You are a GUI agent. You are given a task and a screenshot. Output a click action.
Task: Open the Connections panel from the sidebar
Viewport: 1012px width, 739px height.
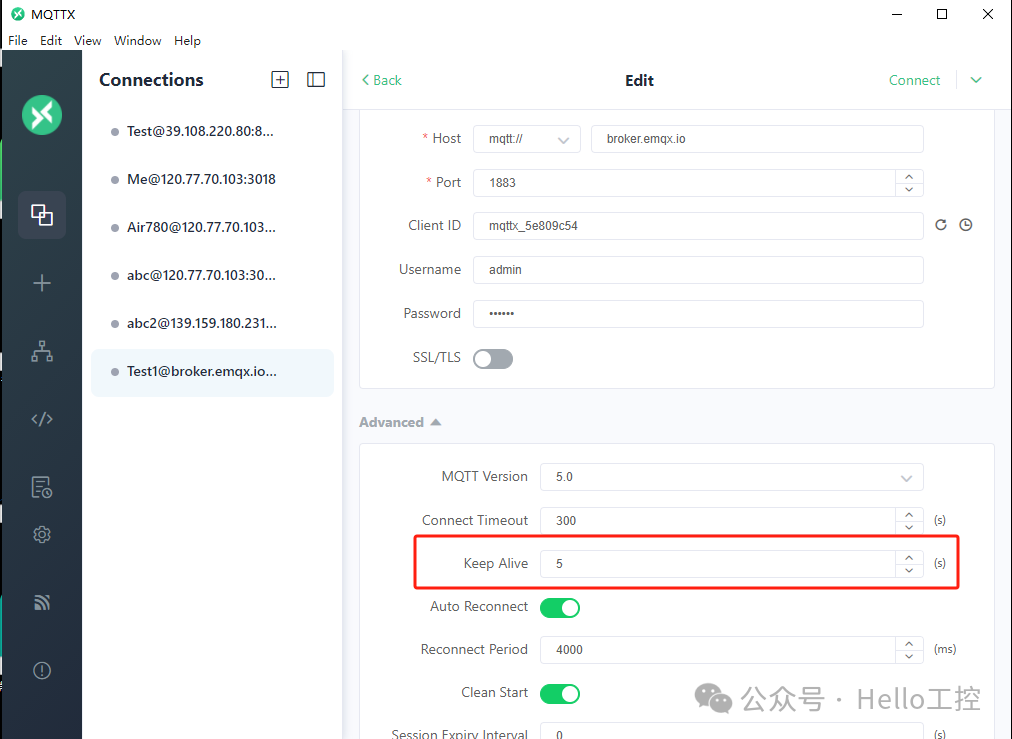click(x=41, y=215)
